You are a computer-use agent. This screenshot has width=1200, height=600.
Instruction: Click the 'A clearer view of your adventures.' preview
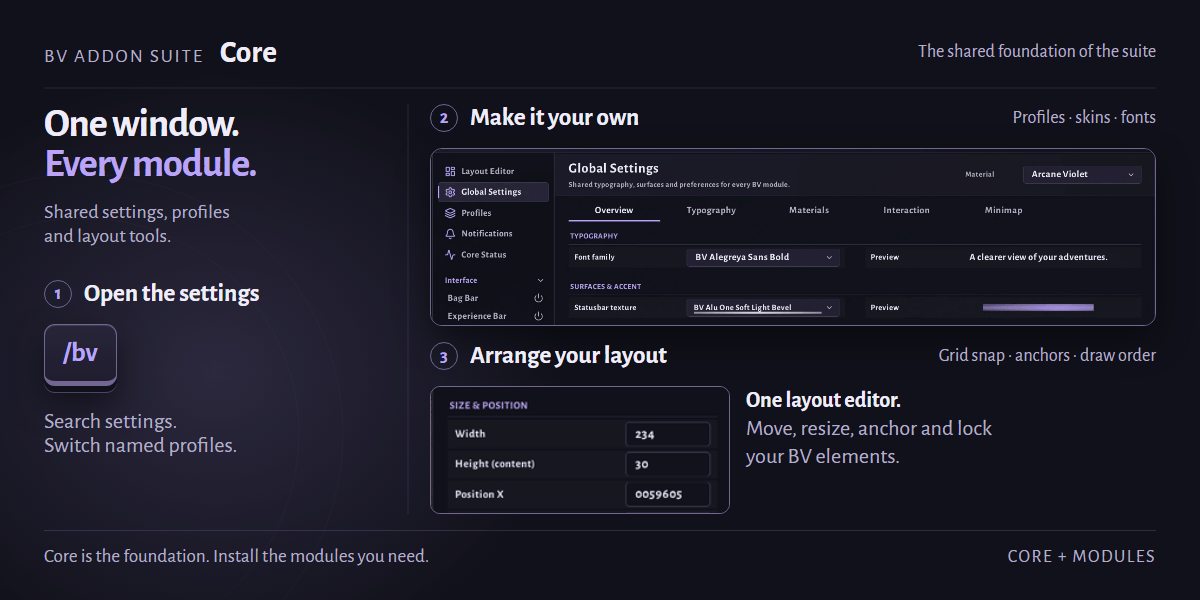click(x=1038, y=257)
